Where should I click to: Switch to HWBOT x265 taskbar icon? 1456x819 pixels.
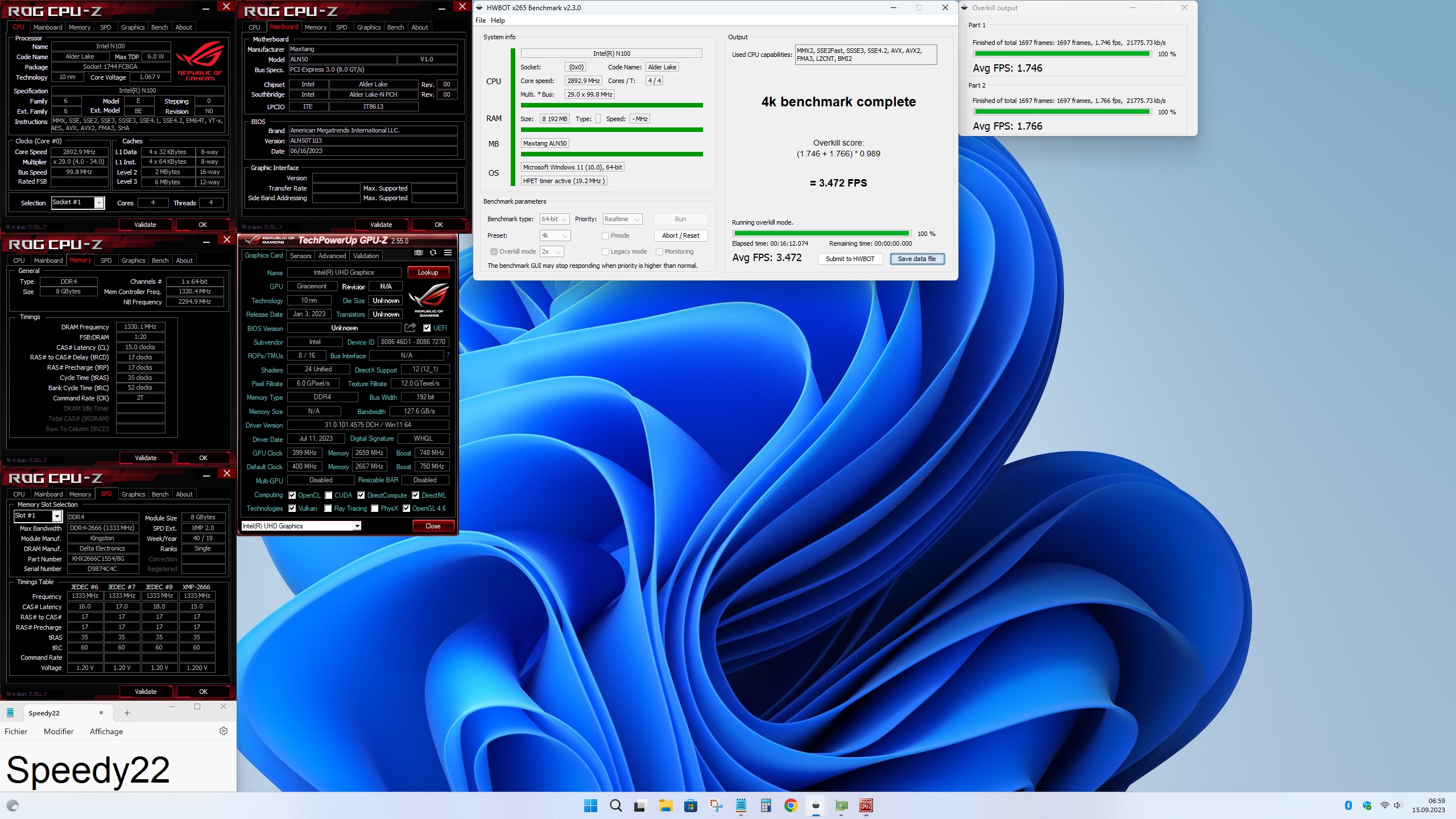pos(816,805)
